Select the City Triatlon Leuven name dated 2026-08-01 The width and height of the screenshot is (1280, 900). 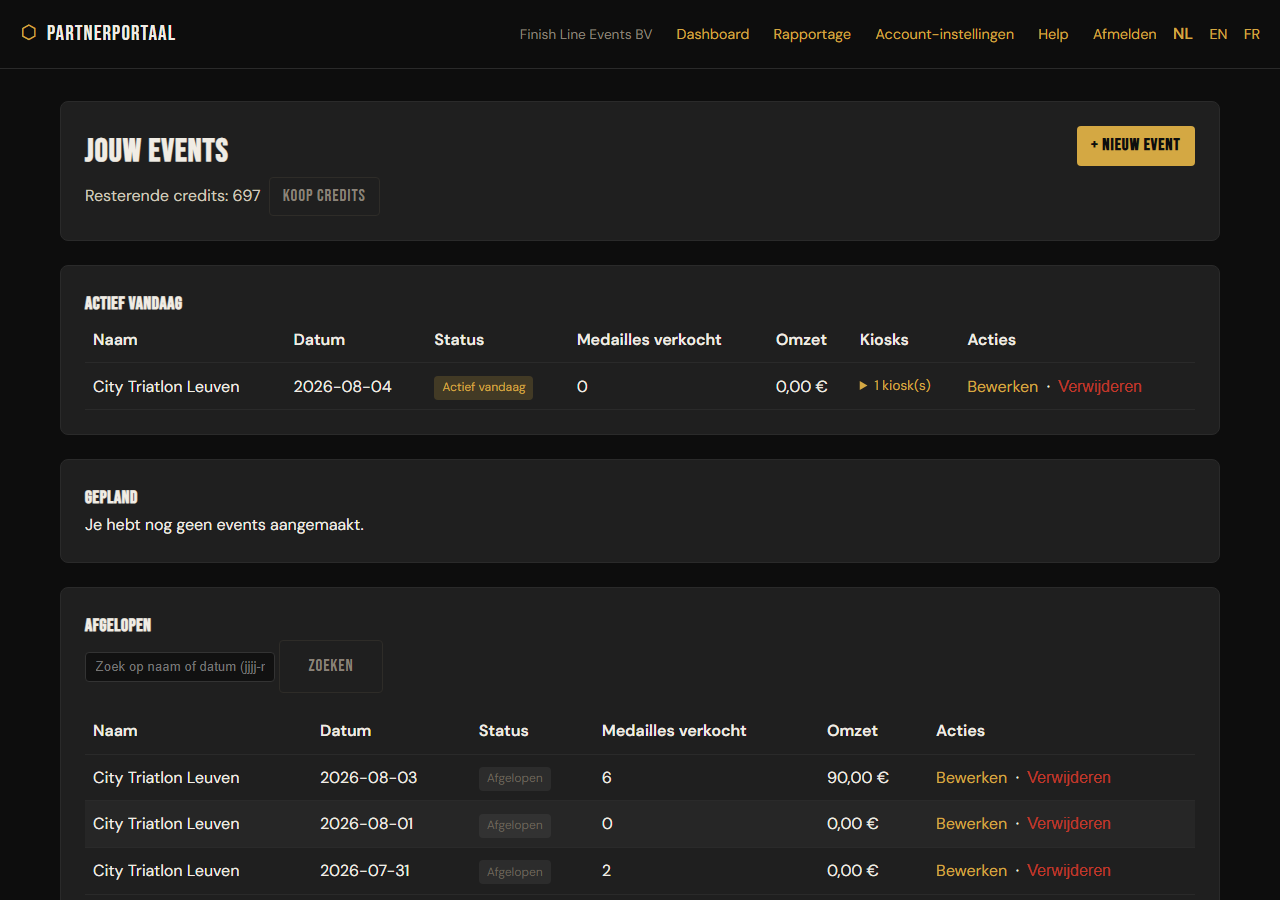[x=166, y=824]
